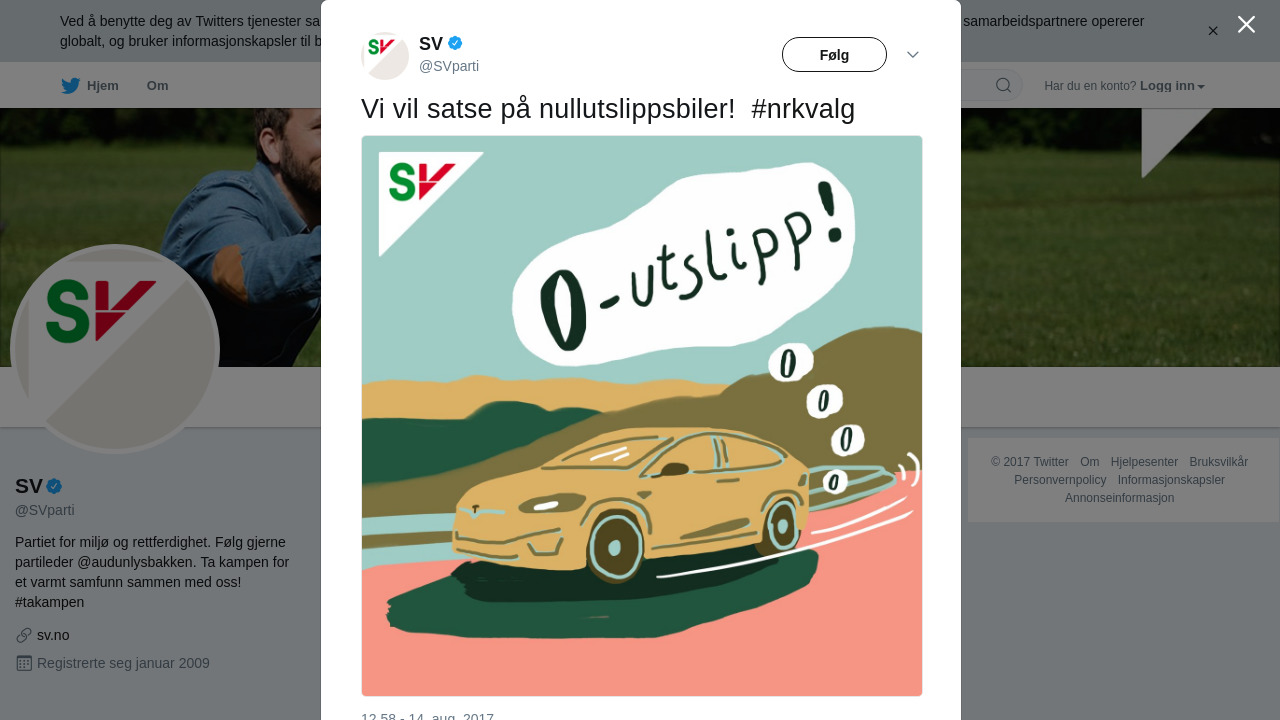Image resolution: width=1280 pixels, height=720 pixels.
Task: Click the large SV profile picture
Action: [115, 349]
